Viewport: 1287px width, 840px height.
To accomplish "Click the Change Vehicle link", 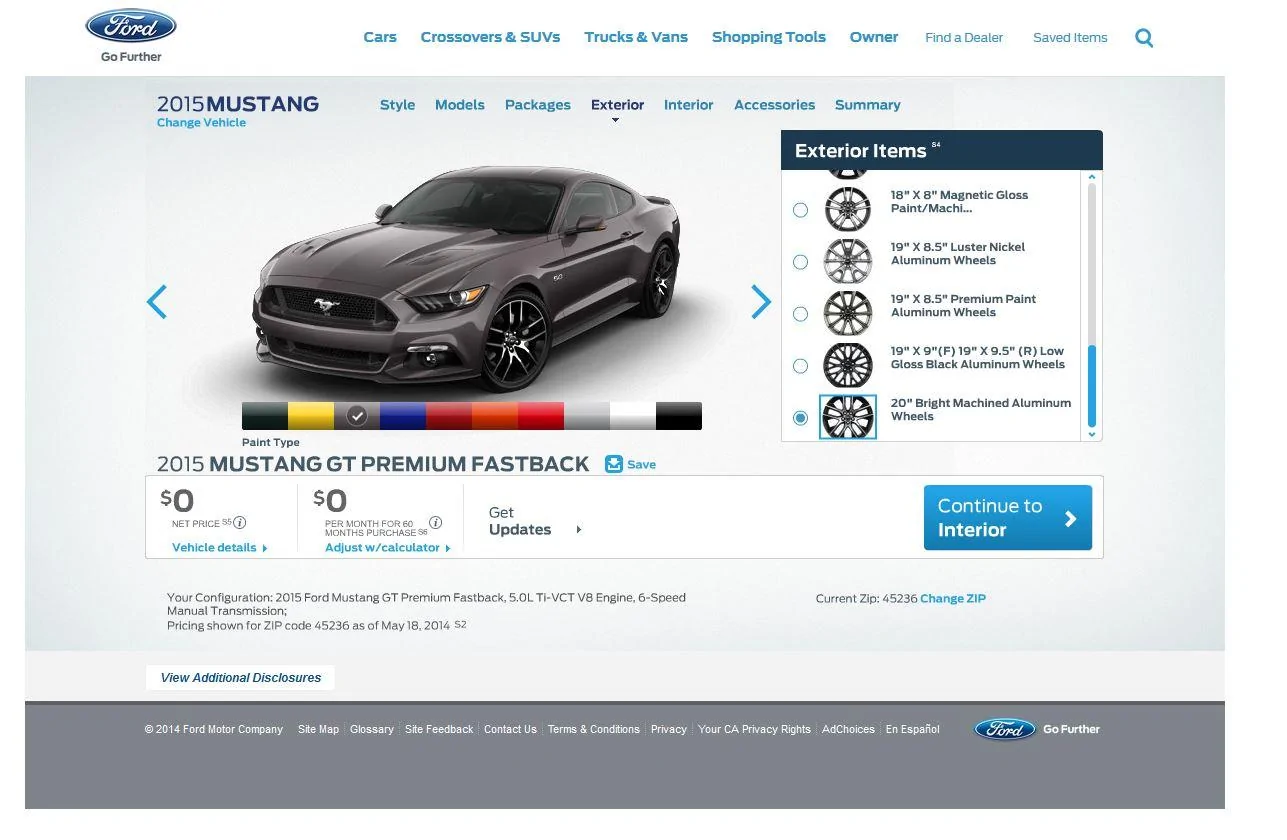I will pos(201,123).
